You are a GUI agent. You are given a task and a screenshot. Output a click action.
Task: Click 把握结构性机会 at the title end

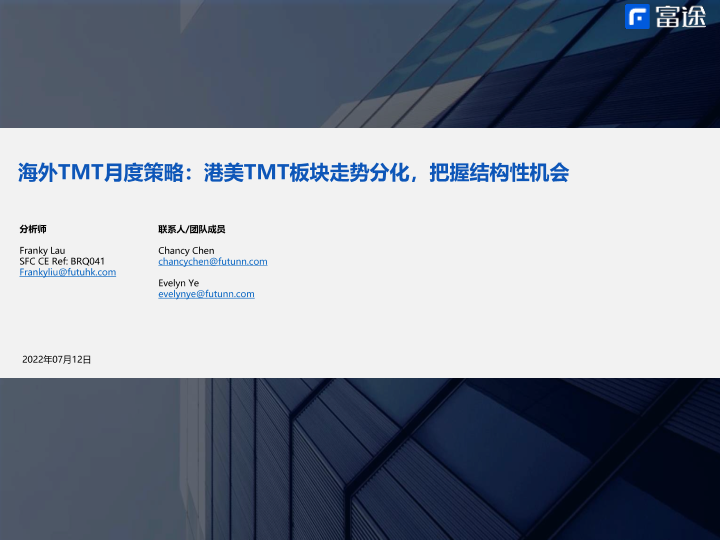tap(498, 173)
